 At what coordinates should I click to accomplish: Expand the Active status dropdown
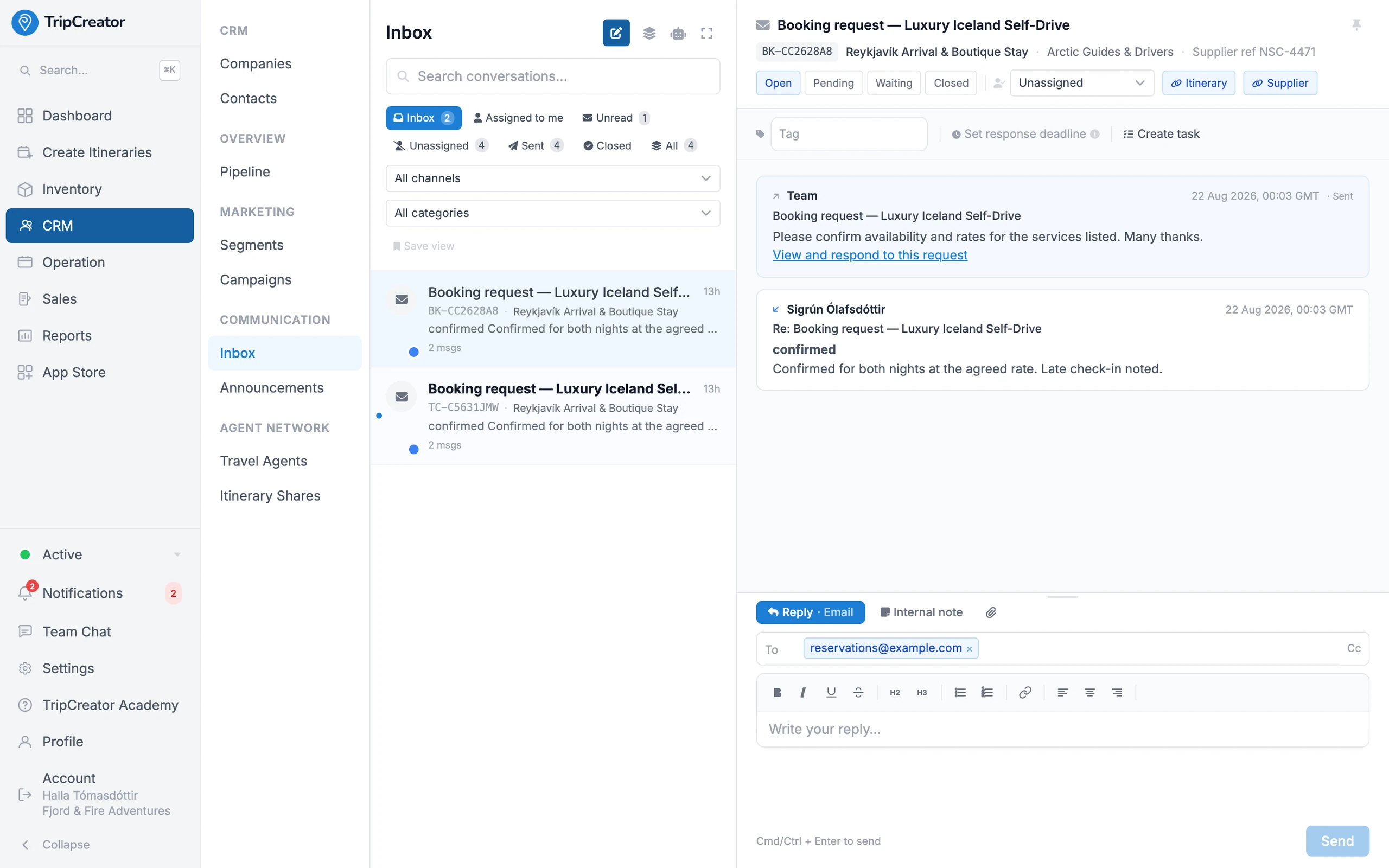tap(100, 554)
